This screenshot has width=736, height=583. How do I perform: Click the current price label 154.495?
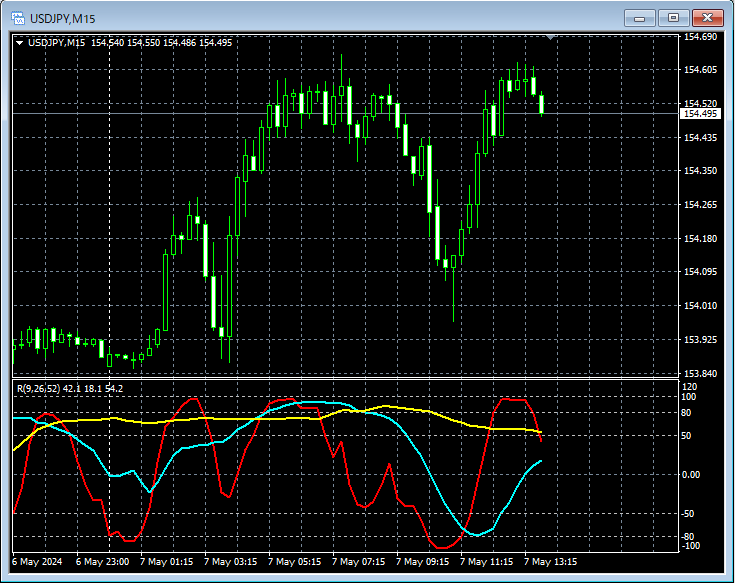pos(700,114)
